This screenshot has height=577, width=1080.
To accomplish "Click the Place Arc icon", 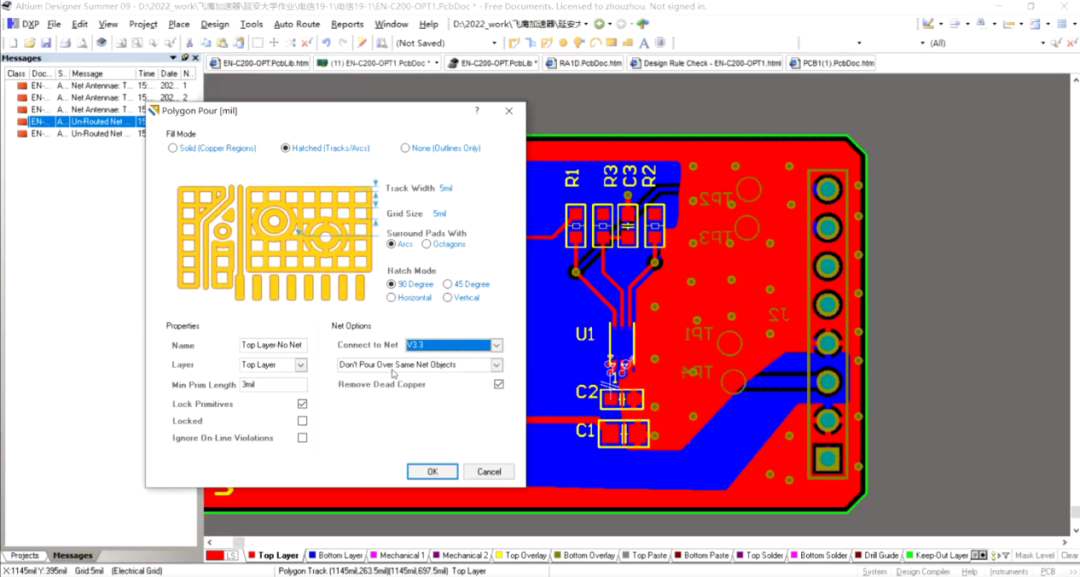I will (x=595, y=43).
